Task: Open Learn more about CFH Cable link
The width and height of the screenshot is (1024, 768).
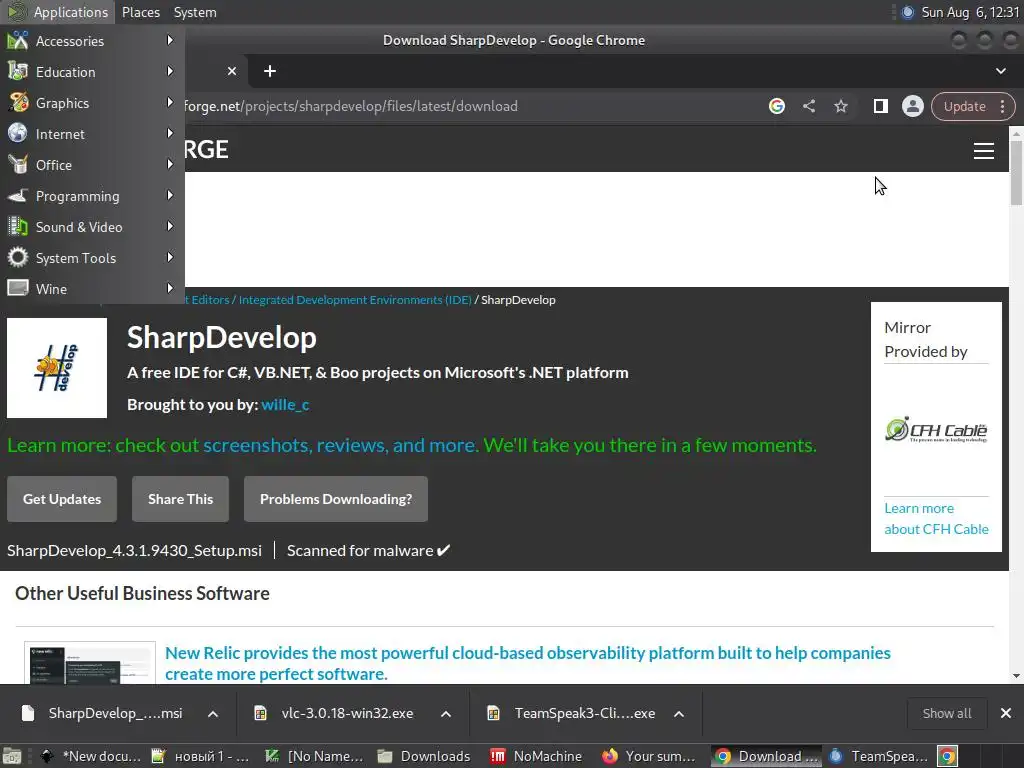Action: [x=936, y=519]
